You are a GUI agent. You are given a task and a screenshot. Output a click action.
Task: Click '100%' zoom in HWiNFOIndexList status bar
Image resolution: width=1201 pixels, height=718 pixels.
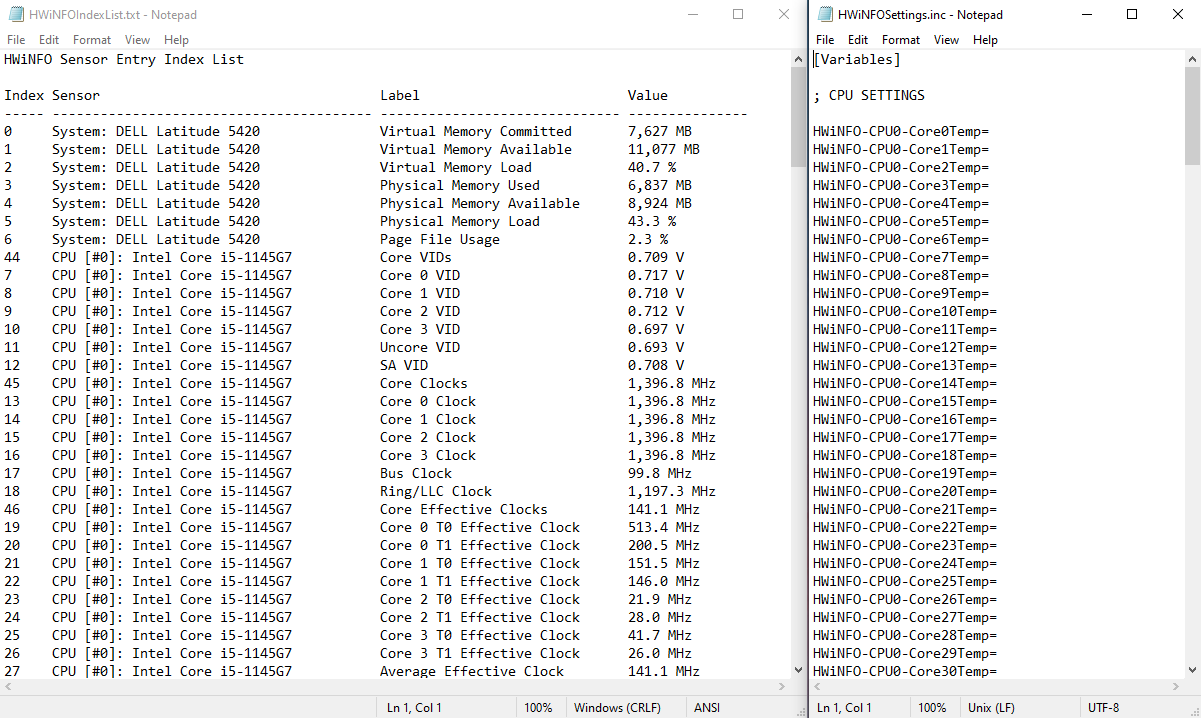(x=538, y=707)
